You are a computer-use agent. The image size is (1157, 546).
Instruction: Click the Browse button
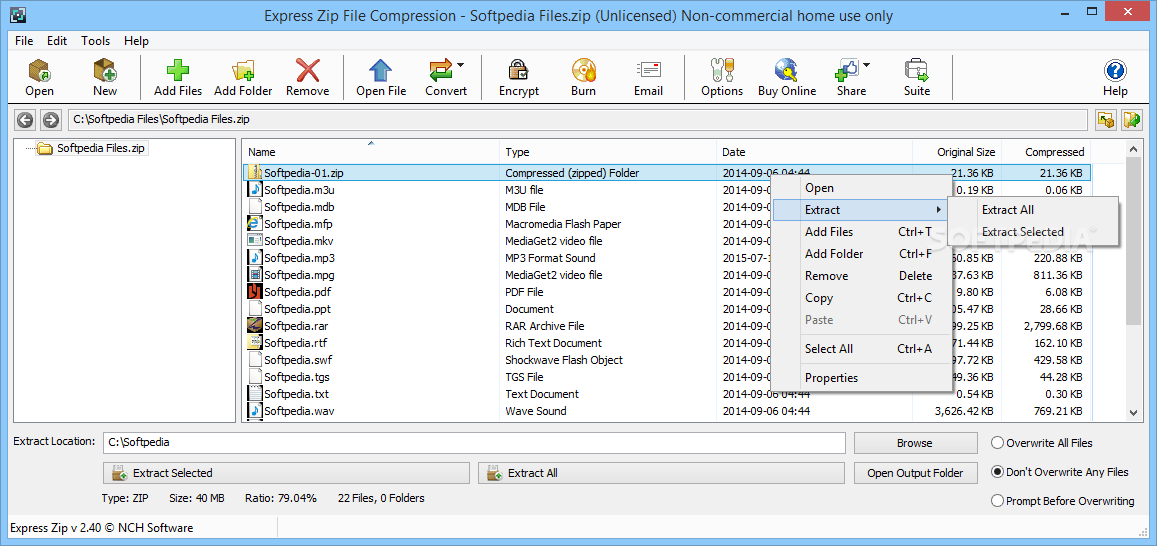tap(915, 443)
